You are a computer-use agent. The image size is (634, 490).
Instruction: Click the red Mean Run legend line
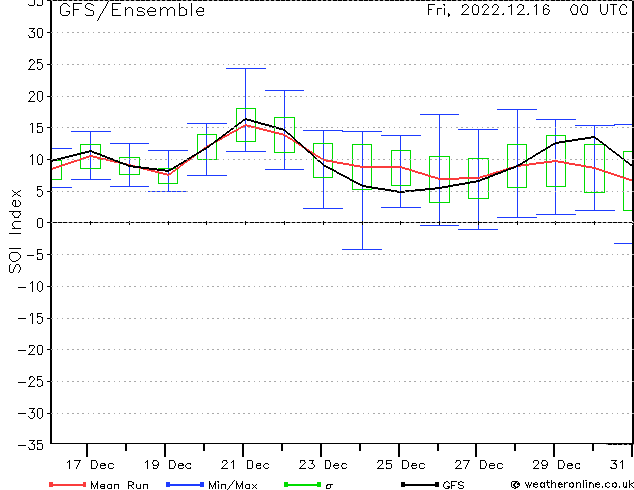[67, 484]
